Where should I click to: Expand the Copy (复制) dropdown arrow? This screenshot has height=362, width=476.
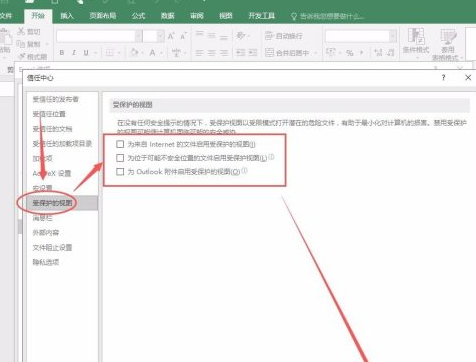47,44
